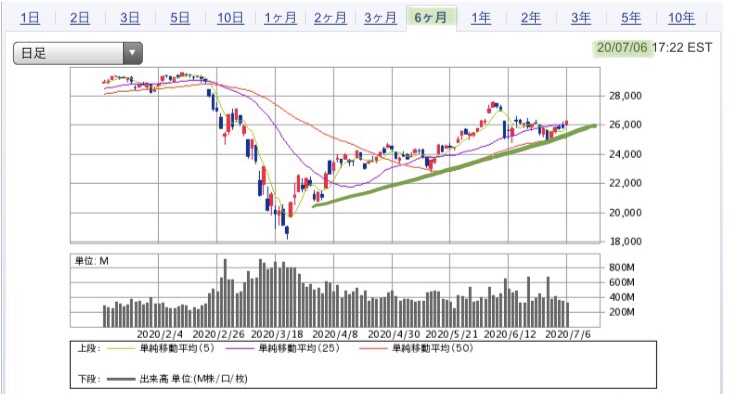This screenshot has width=731, height=394.
Task: Click the dropdown arrow beside 日足
Action: 132,53
